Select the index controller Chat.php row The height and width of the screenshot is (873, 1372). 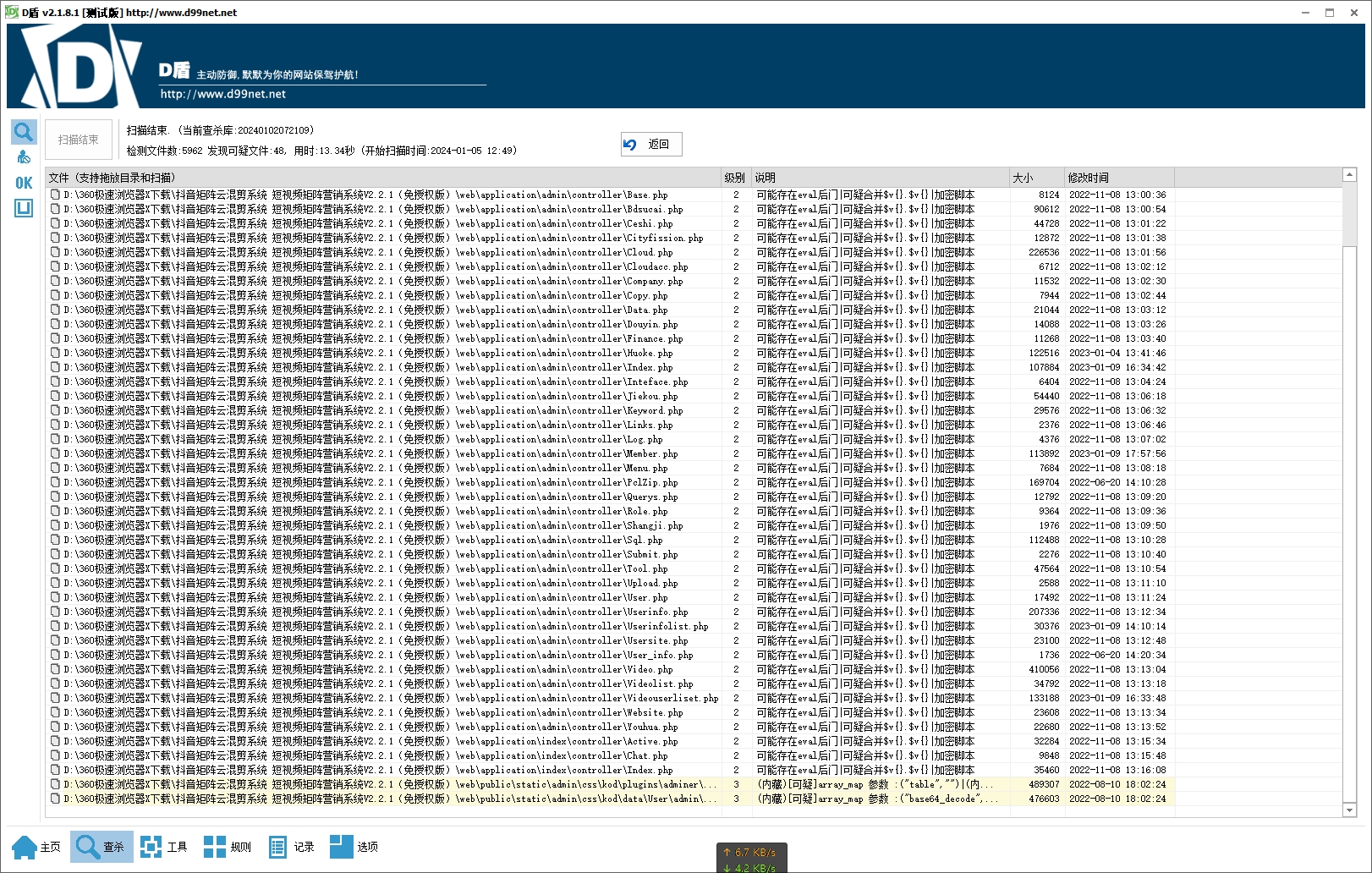(611, 755)
